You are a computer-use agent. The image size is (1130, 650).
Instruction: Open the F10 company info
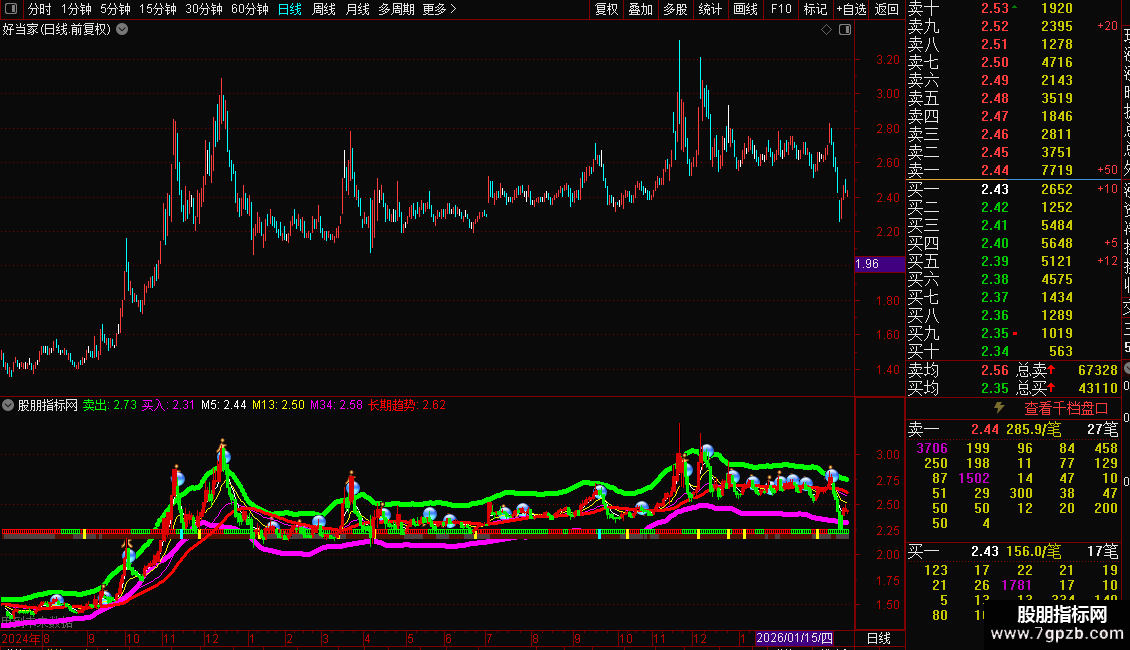click(x=780, y=9)
